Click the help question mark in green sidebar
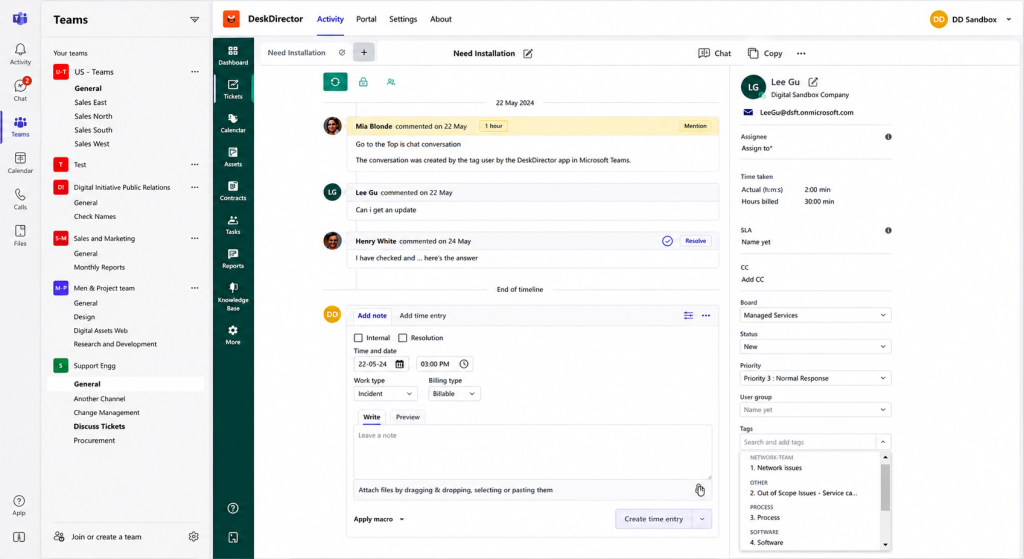Image resolution: width=1024 pixels, height=559 pixels. (x=233, y=508)
